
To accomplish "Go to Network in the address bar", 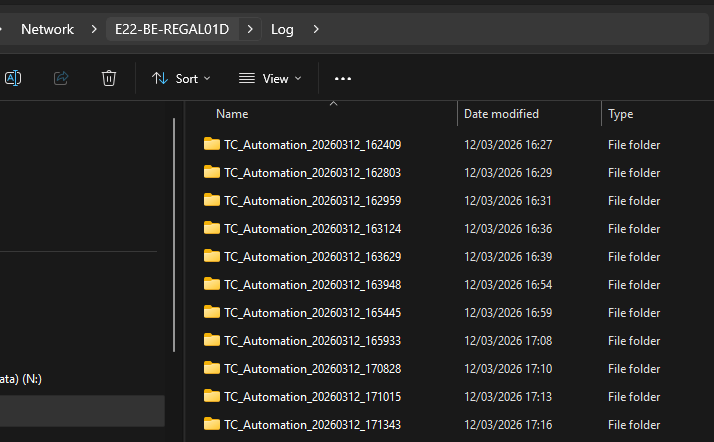I will 47,29.
